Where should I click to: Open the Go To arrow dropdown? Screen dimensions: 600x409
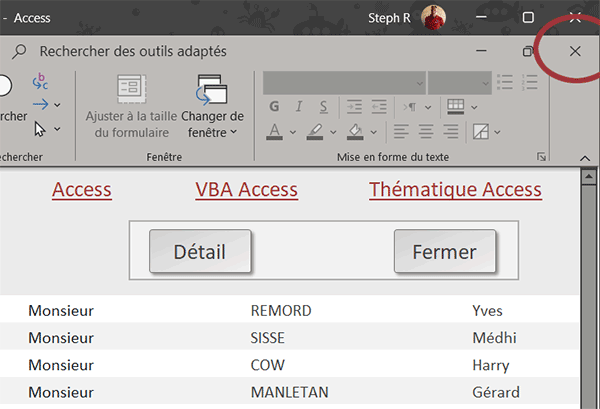[57, 105]
